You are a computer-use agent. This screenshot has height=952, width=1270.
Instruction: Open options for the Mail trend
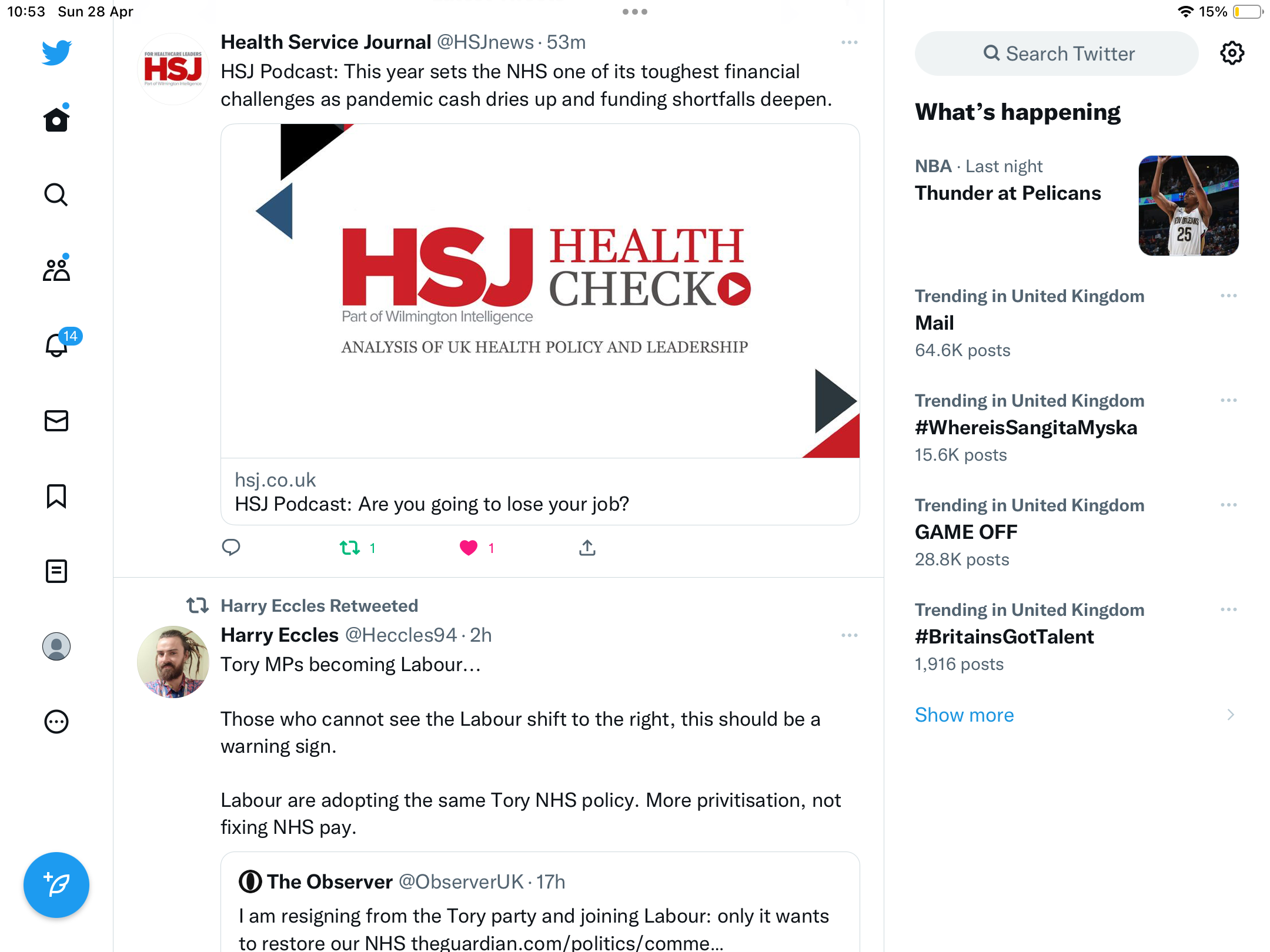pos(1229,296)
